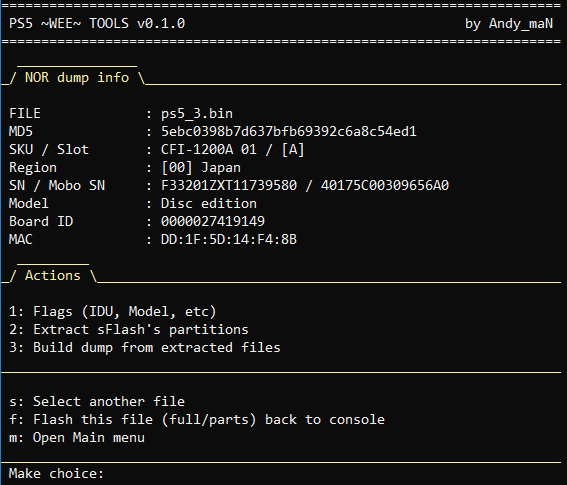The width and height of the screenshot is (567, 485).
Task: Click the 'Disc edition' model value
Action: 209,204
